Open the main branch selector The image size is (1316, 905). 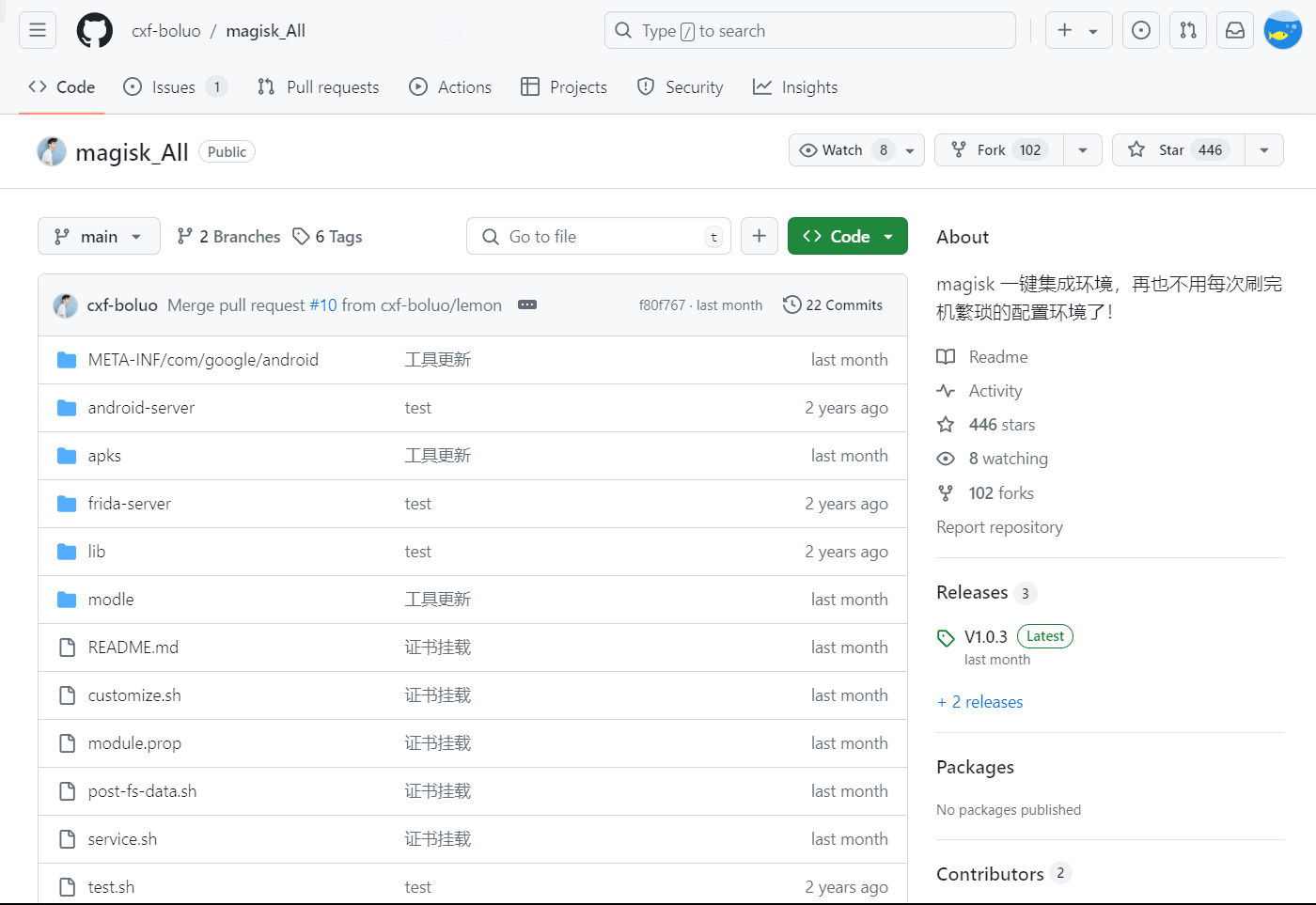[99, 236]
